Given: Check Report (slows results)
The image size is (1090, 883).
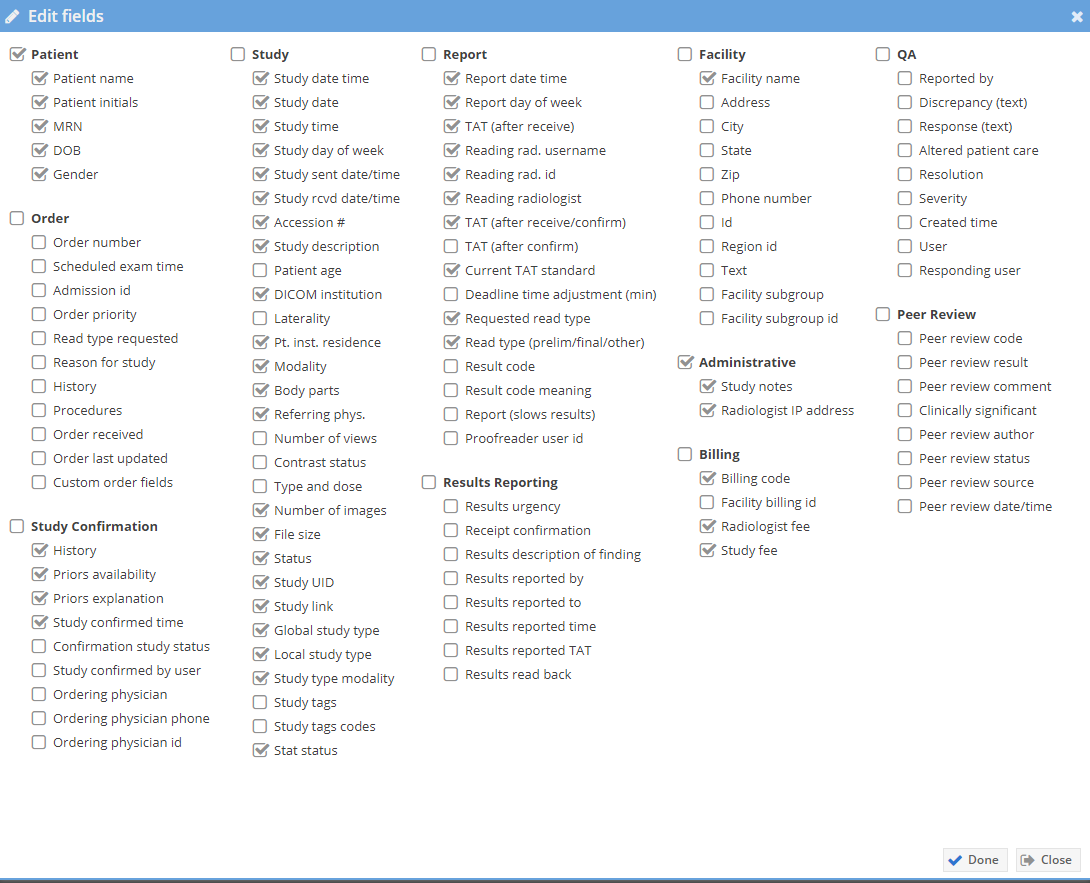Looking at the screenshot, I should click(452, 414).
